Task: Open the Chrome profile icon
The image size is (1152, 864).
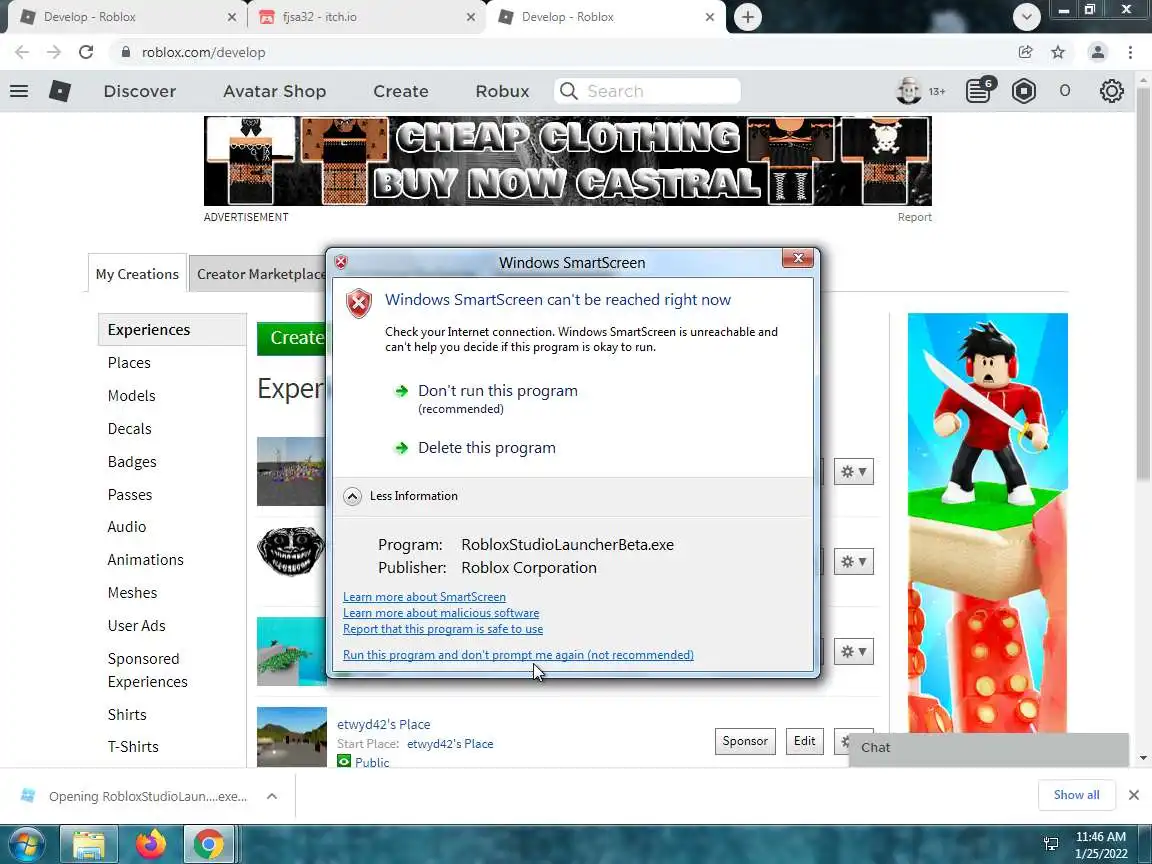Action: 1098,52
